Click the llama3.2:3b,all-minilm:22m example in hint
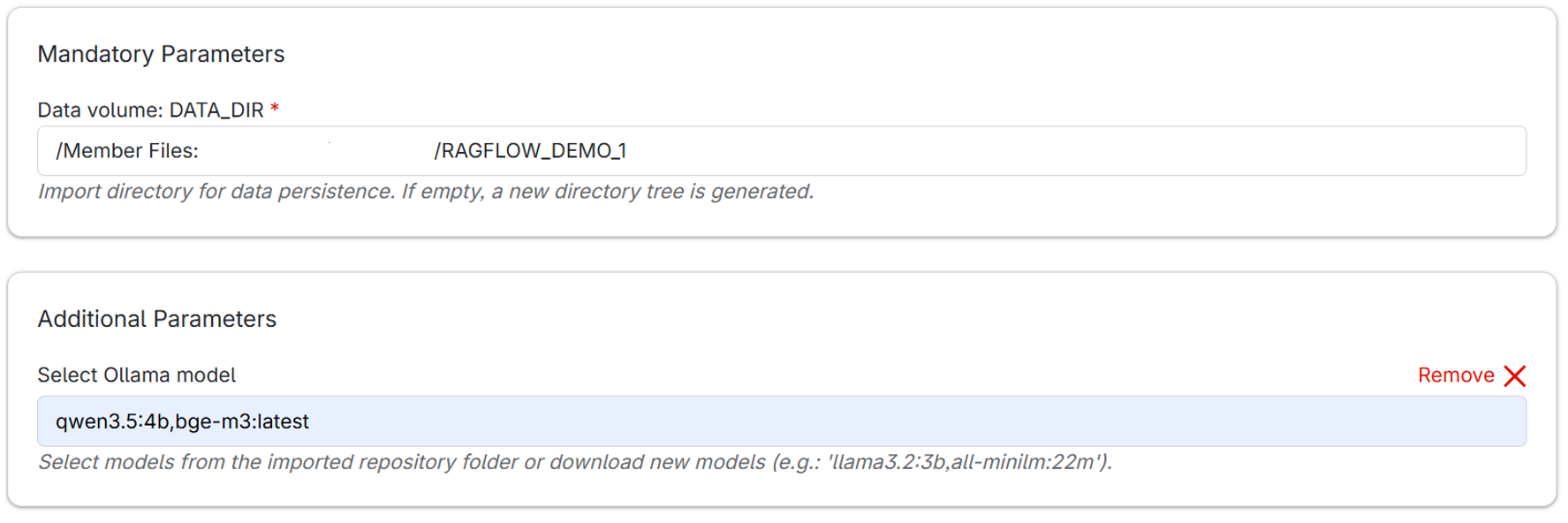 click(x=965, y=462)
